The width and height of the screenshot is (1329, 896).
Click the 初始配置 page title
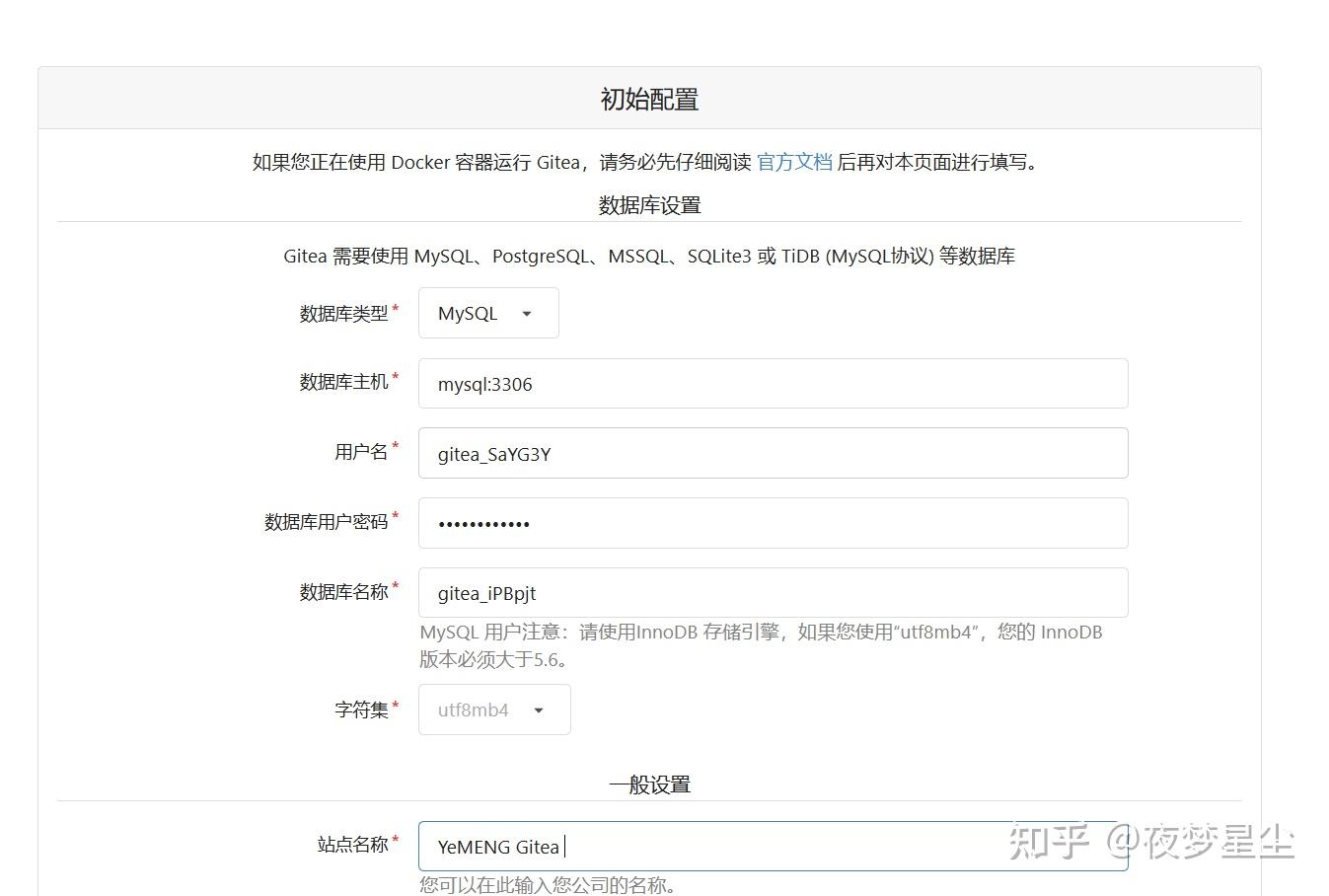[647, 98]
